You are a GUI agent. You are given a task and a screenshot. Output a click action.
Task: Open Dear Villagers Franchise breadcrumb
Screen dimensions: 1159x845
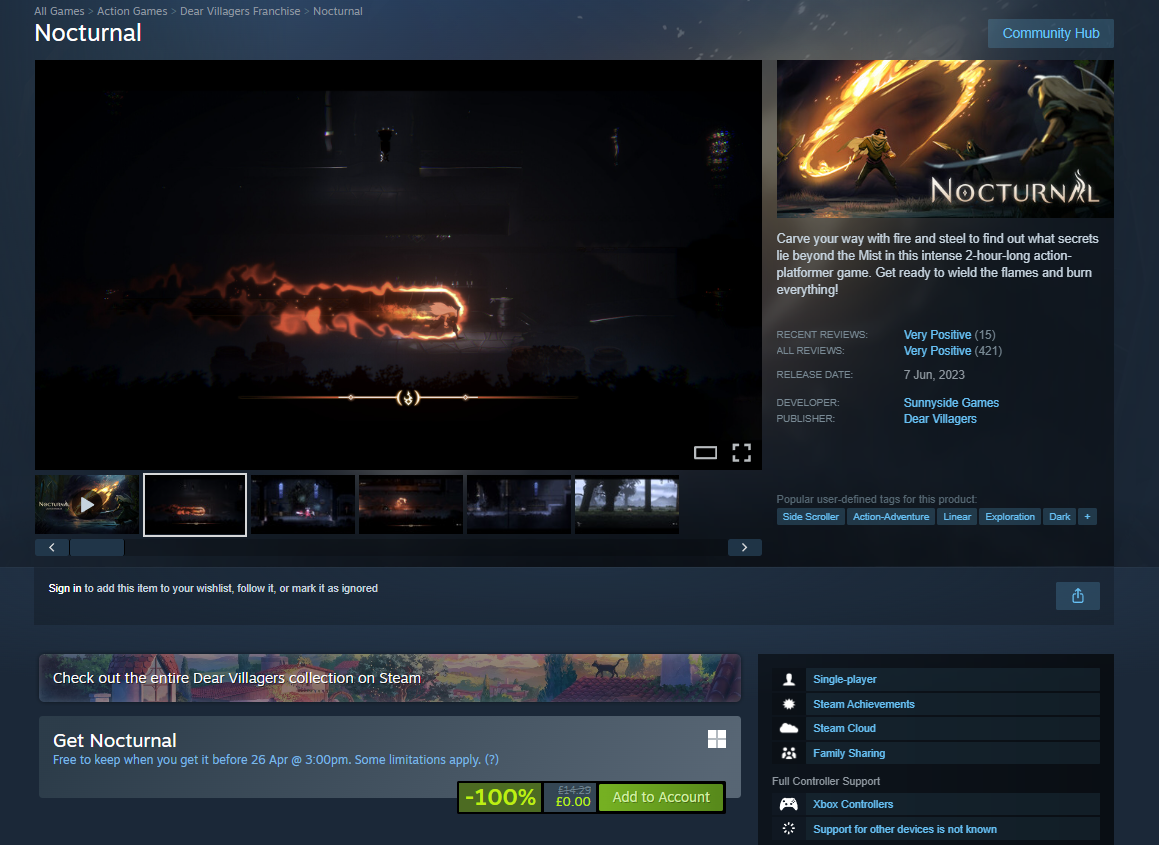[240, 11]
